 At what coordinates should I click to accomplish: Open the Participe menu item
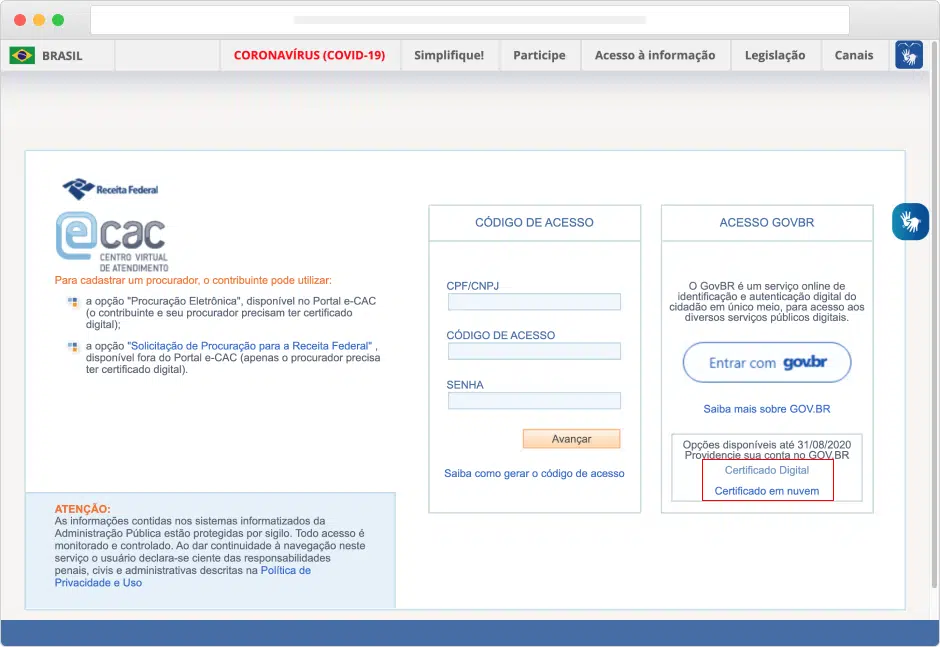pos(539,55)
